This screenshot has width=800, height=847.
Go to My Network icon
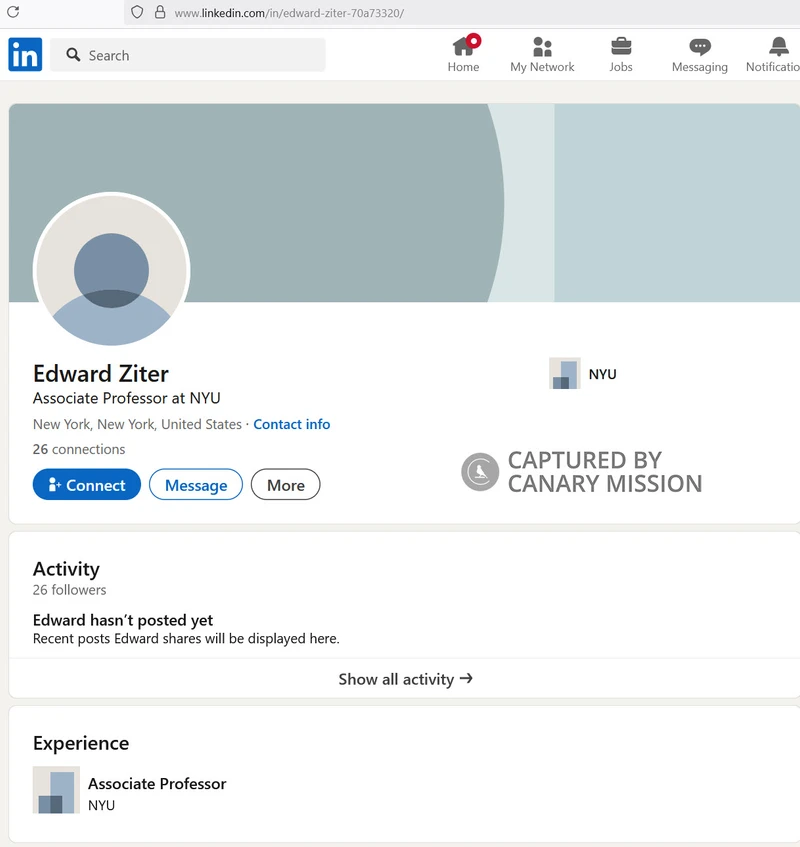542,47
